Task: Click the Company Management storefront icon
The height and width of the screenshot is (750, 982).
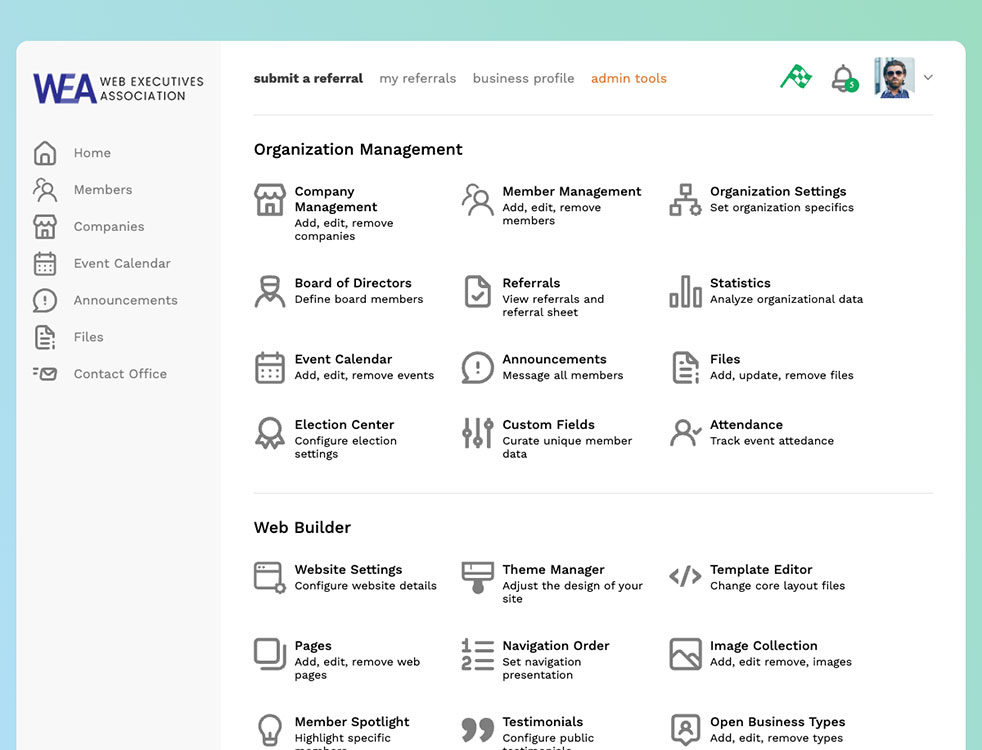Action: [270, 200]
